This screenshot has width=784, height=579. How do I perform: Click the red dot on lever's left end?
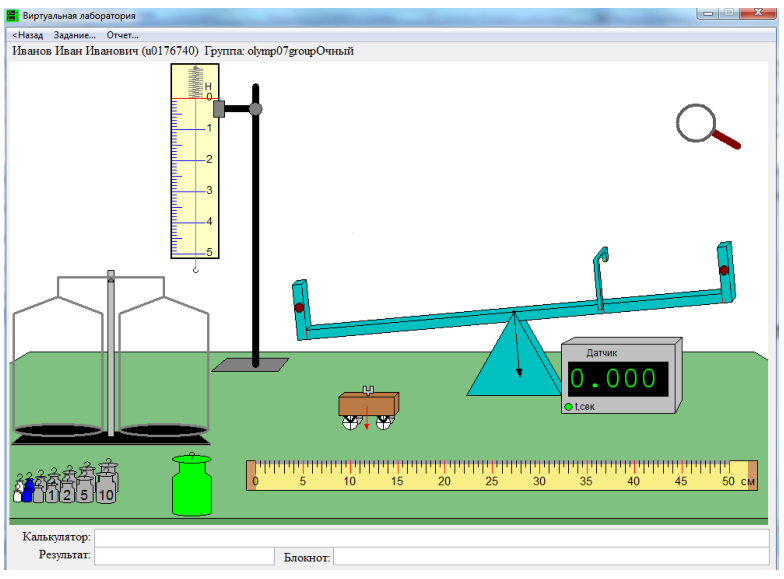point(299,308)
